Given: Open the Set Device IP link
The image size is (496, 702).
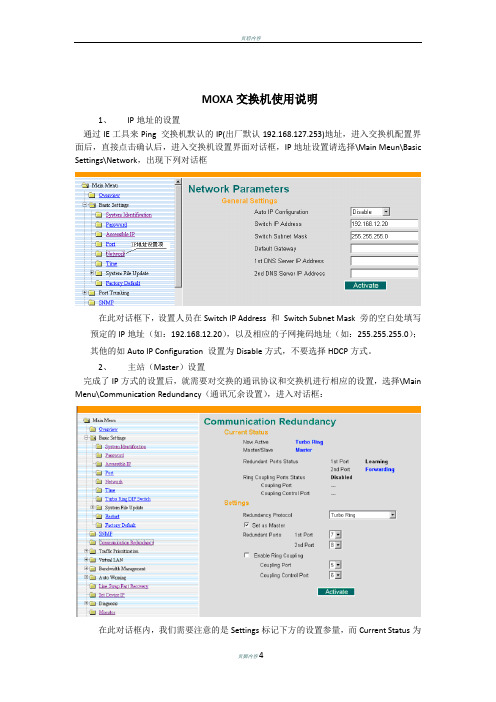Looking at the screenshot, I should click(111, 595).
